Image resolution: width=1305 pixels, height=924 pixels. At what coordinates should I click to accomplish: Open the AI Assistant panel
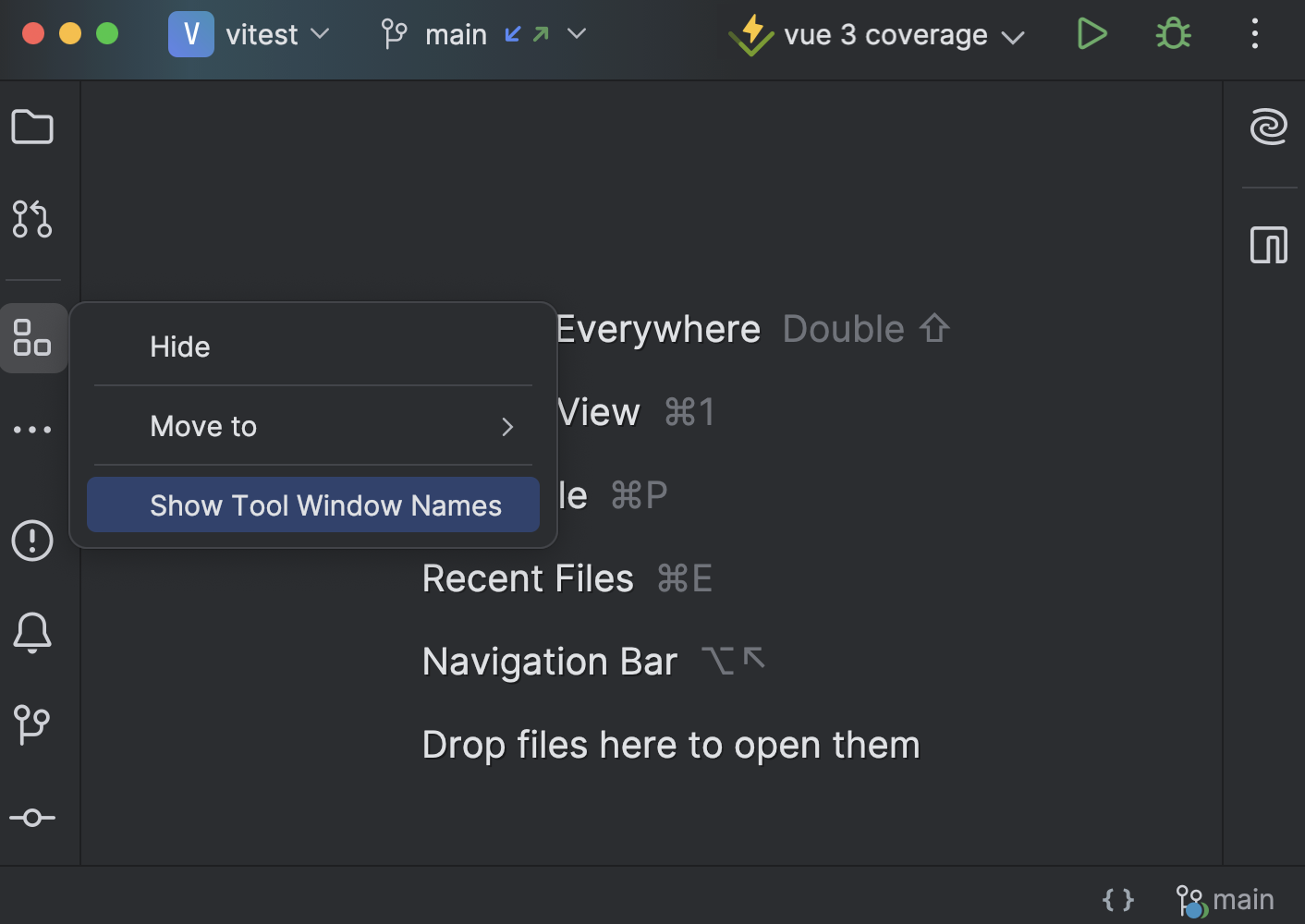click(1269, 127)
